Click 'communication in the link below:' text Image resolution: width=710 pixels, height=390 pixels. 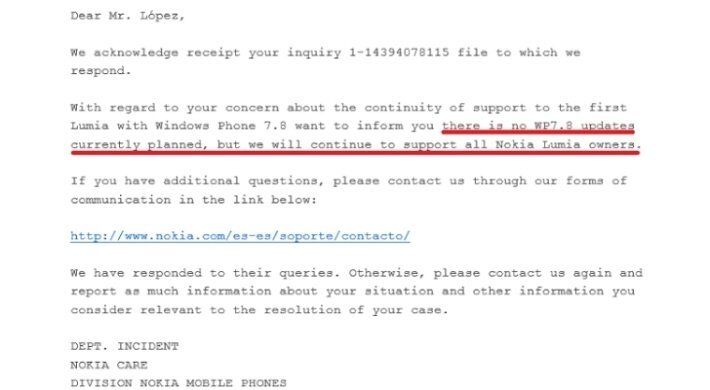pyautogui.click(x=193, y=200)
